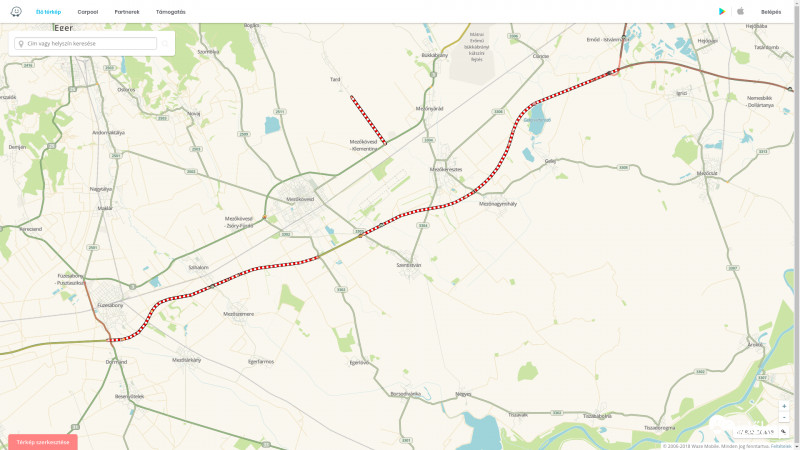Zoom out with the minus button
The width and height of the screenshot is (800, 450).
pos(784,417)
